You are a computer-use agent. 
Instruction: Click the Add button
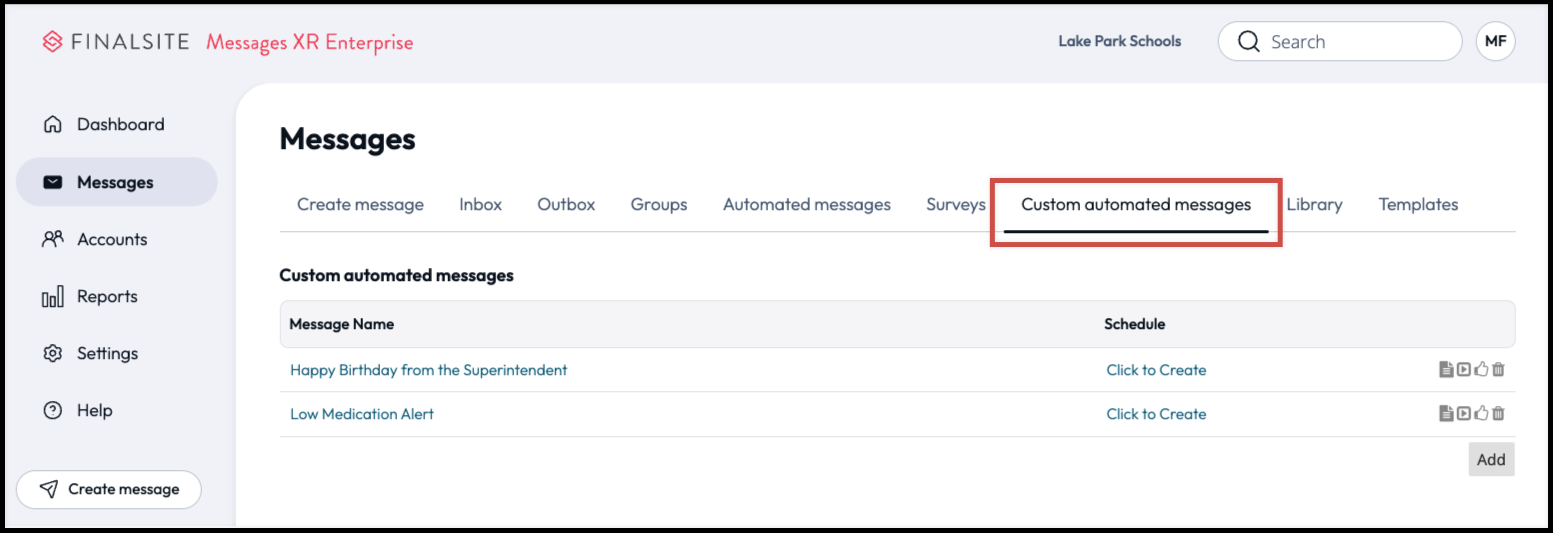click(x=1491, y=460)
